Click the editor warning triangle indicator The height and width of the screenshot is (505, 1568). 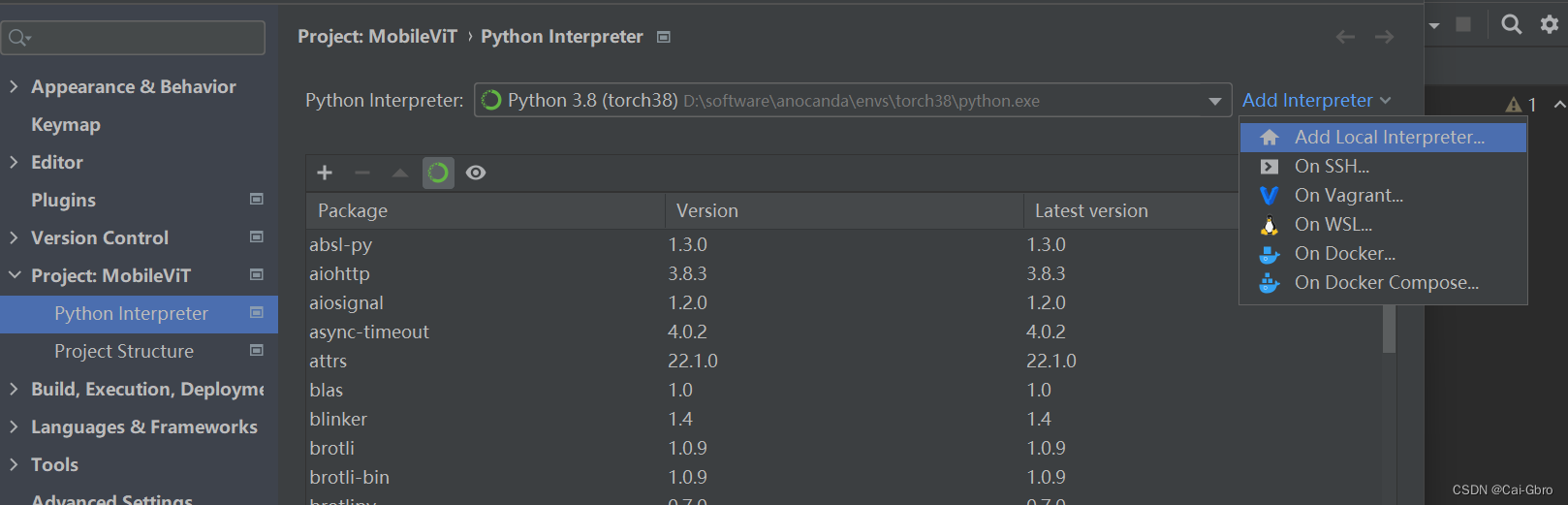click(1514, 105)
